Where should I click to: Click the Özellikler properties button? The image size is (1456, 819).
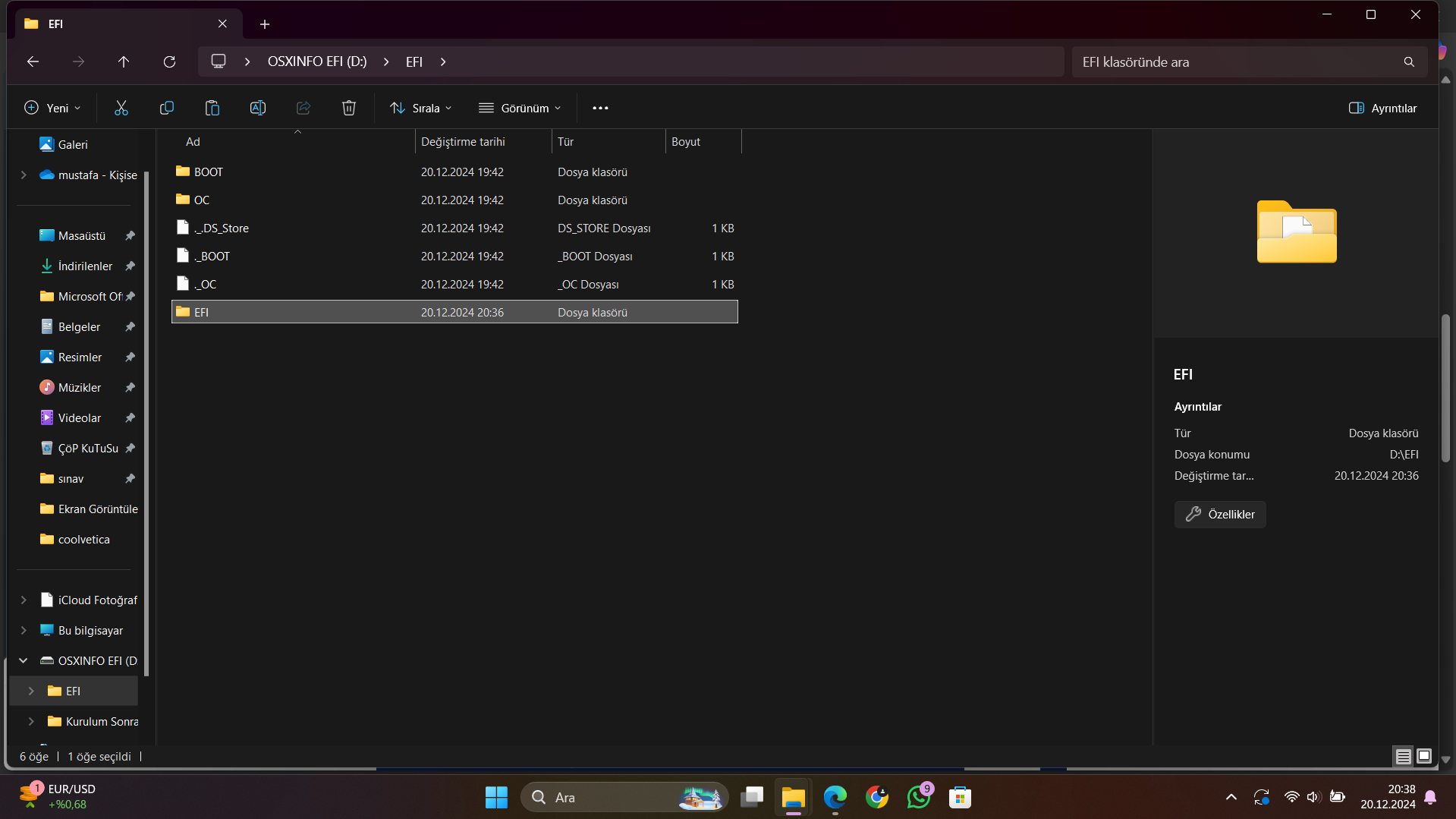(x=1219, y=514)
